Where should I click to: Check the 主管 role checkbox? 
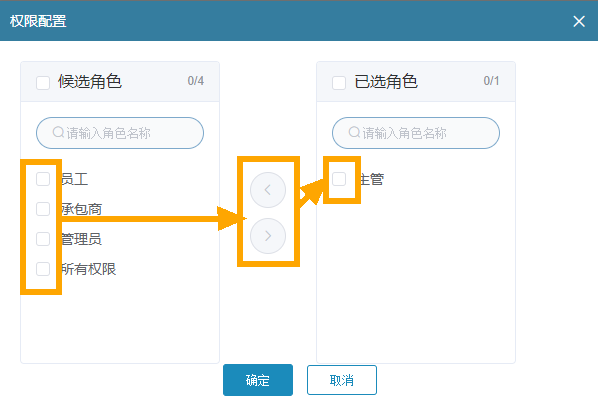(x=339, y=179)
